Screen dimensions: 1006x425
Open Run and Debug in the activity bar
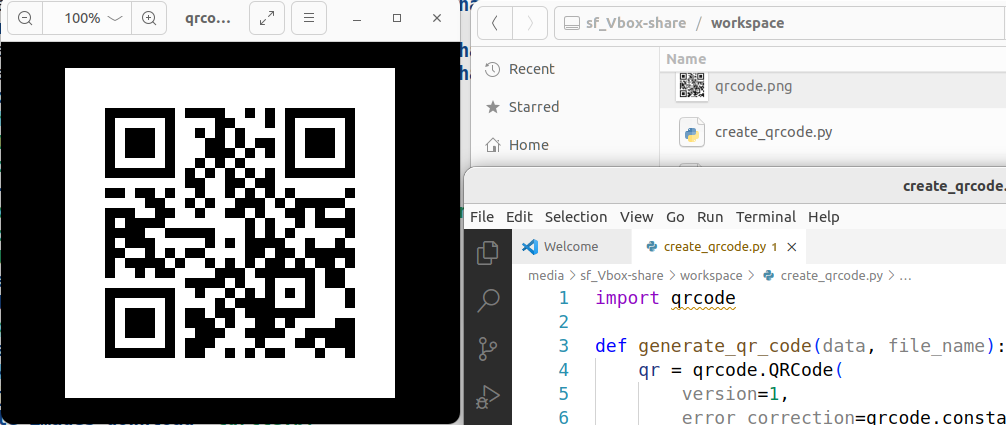point(488,397)
